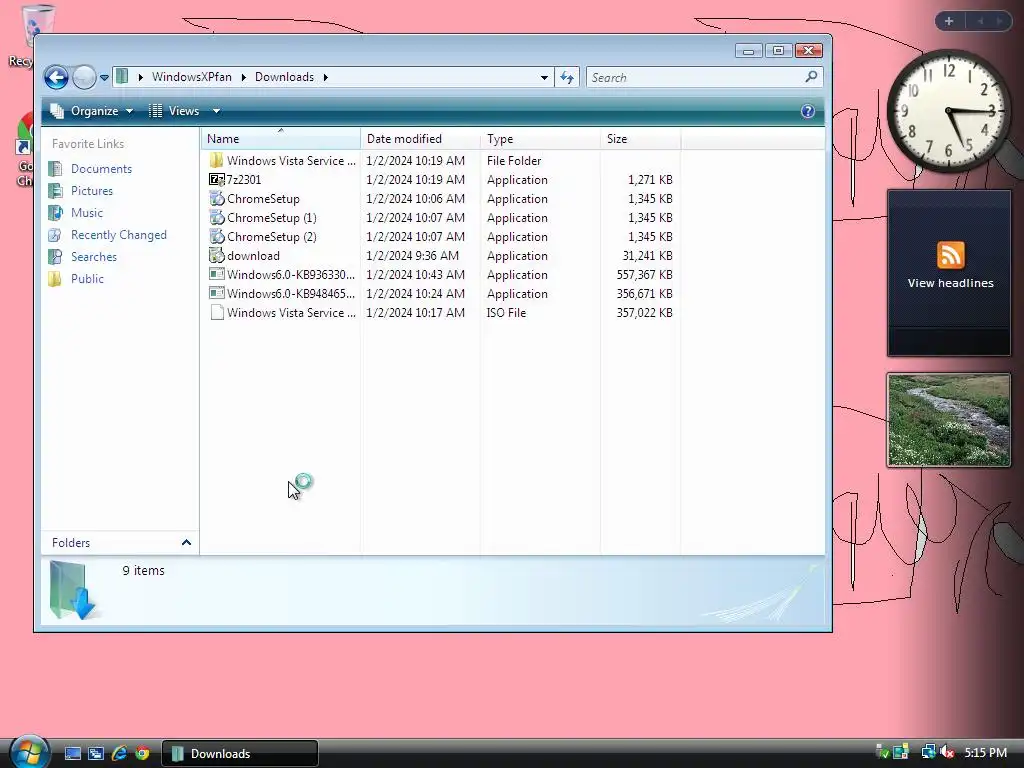Select the ChromeSetup (1) file icon

(216, 217)
